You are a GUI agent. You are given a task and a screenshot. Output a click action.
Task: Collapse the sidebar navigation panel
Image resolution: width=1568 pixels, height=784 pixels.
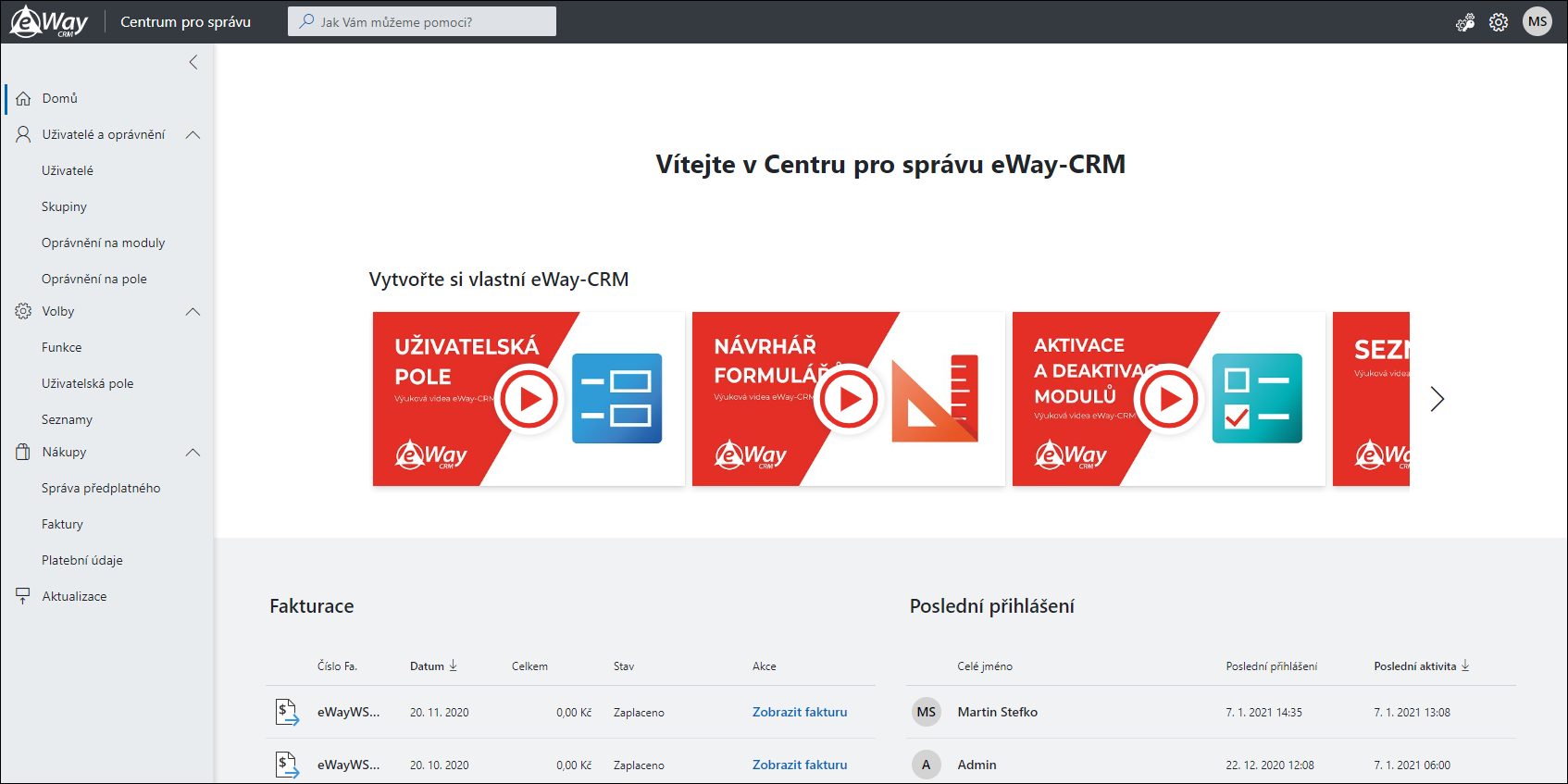click(x=193, y=62)
